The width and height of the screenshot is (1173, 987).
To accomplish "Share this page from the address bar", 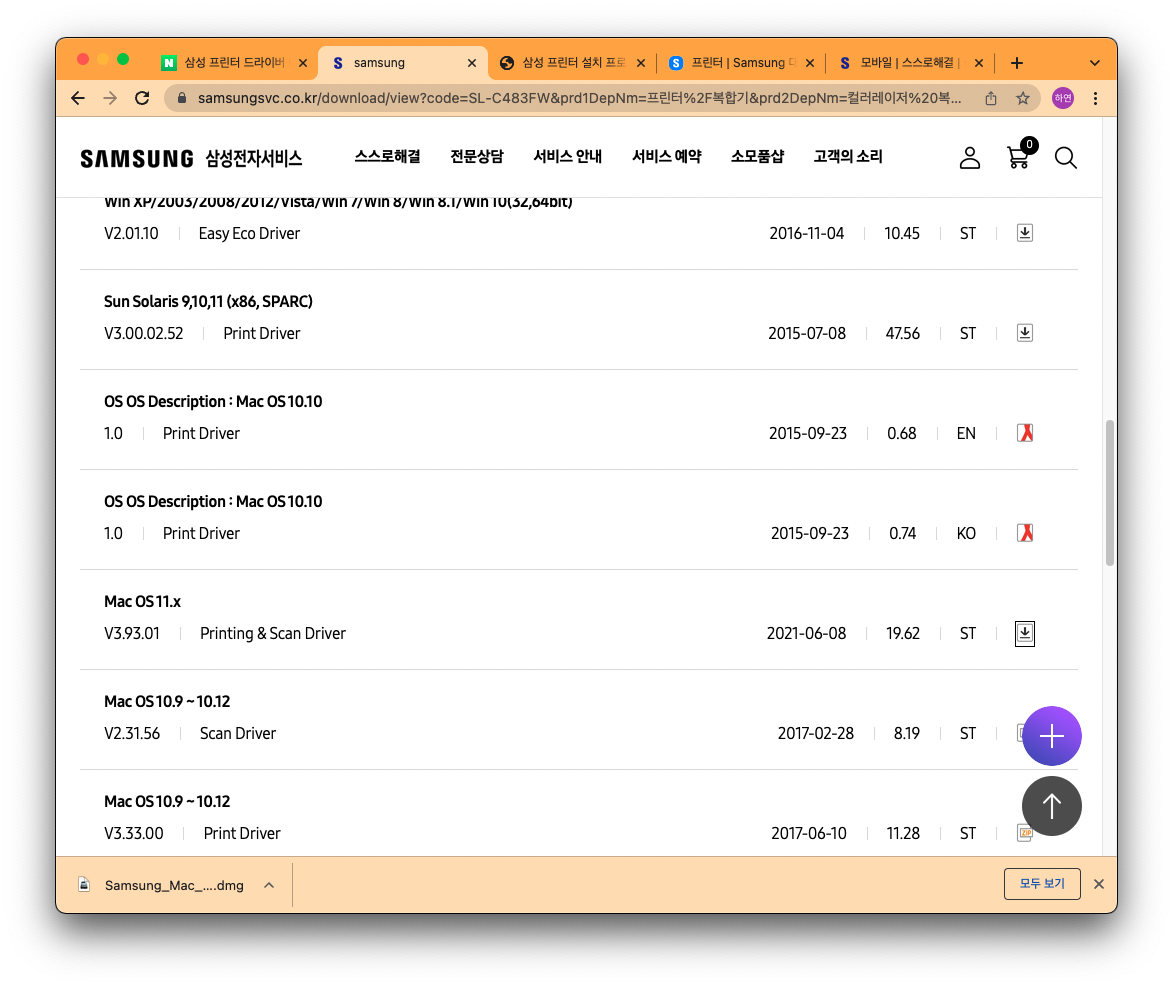I will coord(990,98).
